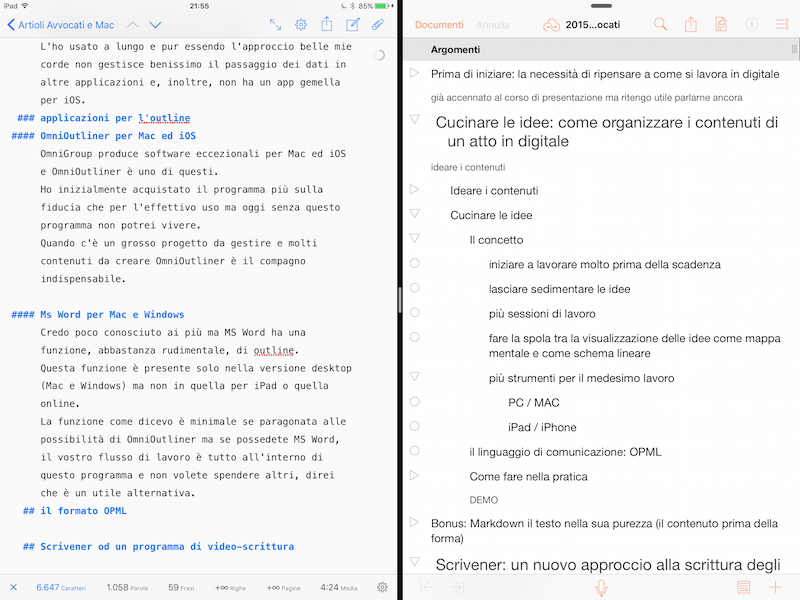Expand the Bonus: Markdown row
800x600 pixels.
(414, 522)
